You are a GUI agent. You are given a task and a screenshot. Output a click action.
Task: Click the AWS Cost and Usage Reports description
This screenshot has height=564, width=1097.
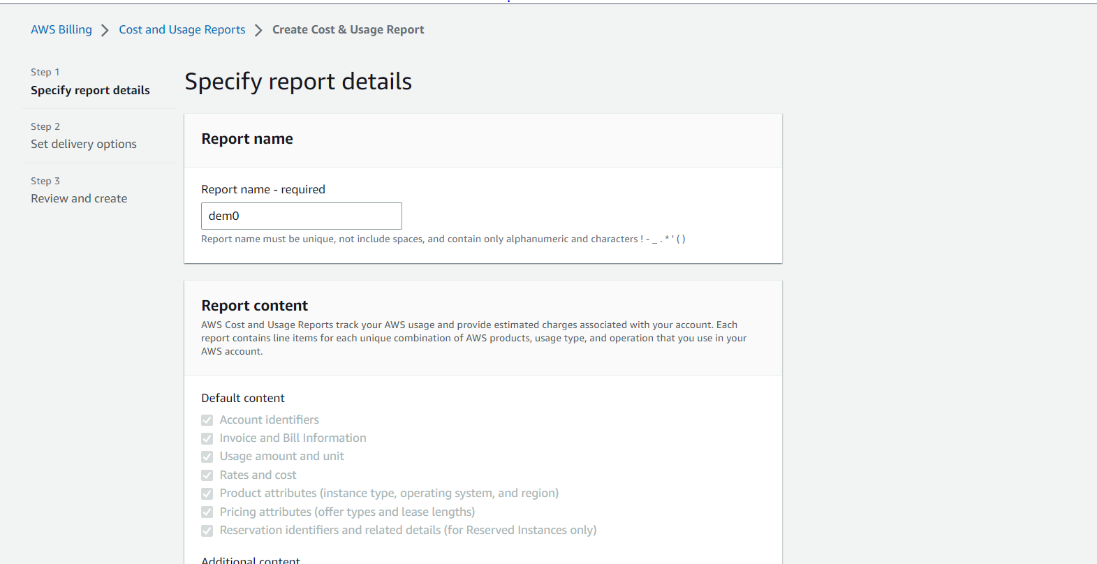click(x=474, y=338)
